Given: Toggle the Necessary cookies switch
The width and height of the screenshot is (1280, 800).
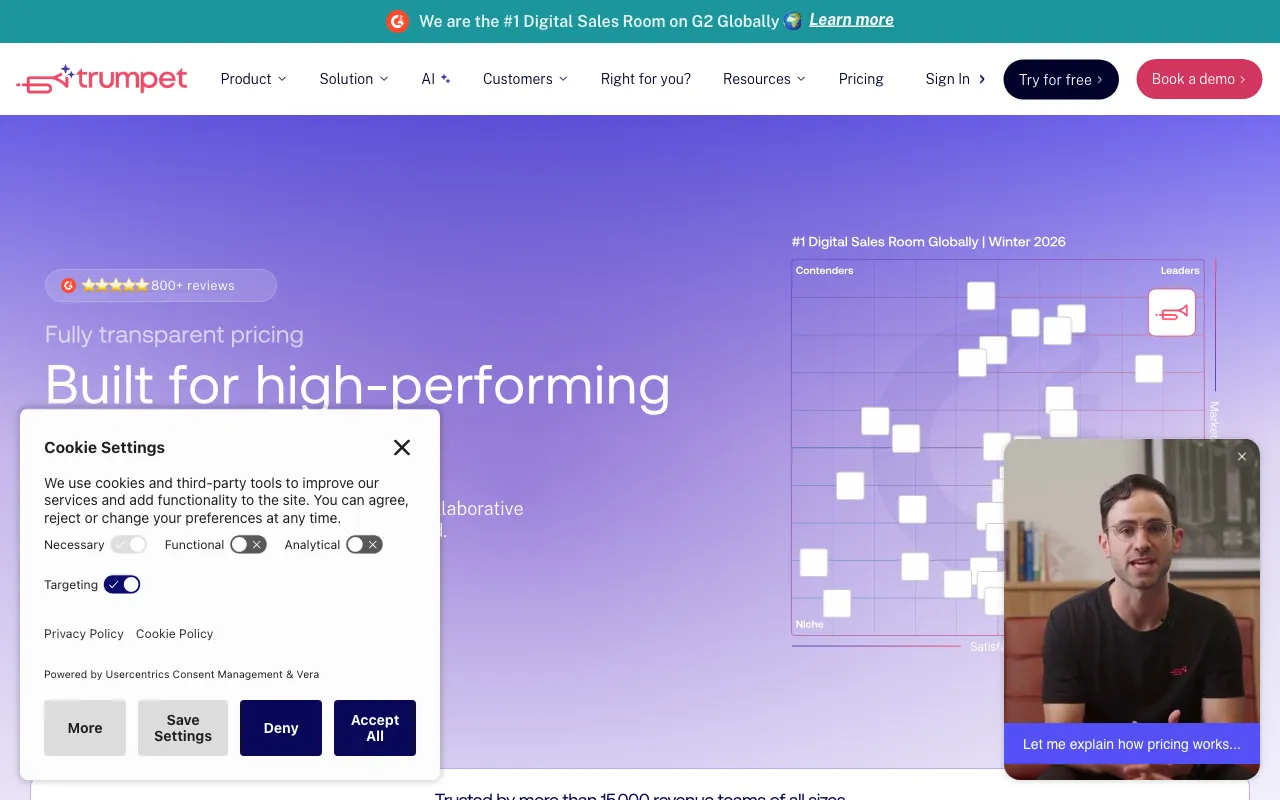Looking at the screenshot, I should (x=129, y=545).
